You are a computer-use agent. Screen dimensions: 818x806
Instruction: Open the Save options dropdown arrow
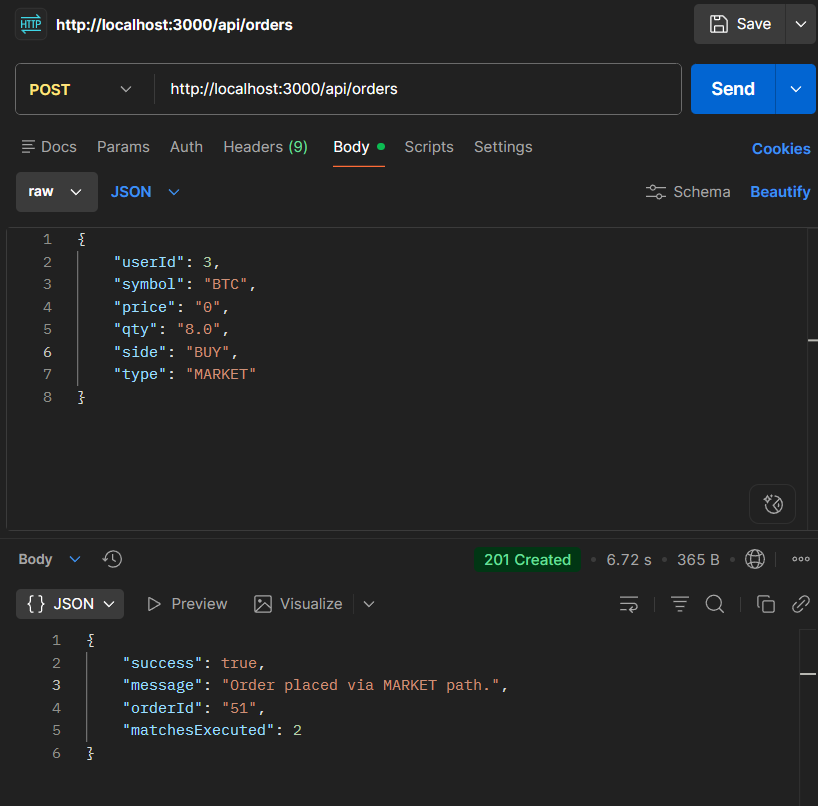pos(801,24)
